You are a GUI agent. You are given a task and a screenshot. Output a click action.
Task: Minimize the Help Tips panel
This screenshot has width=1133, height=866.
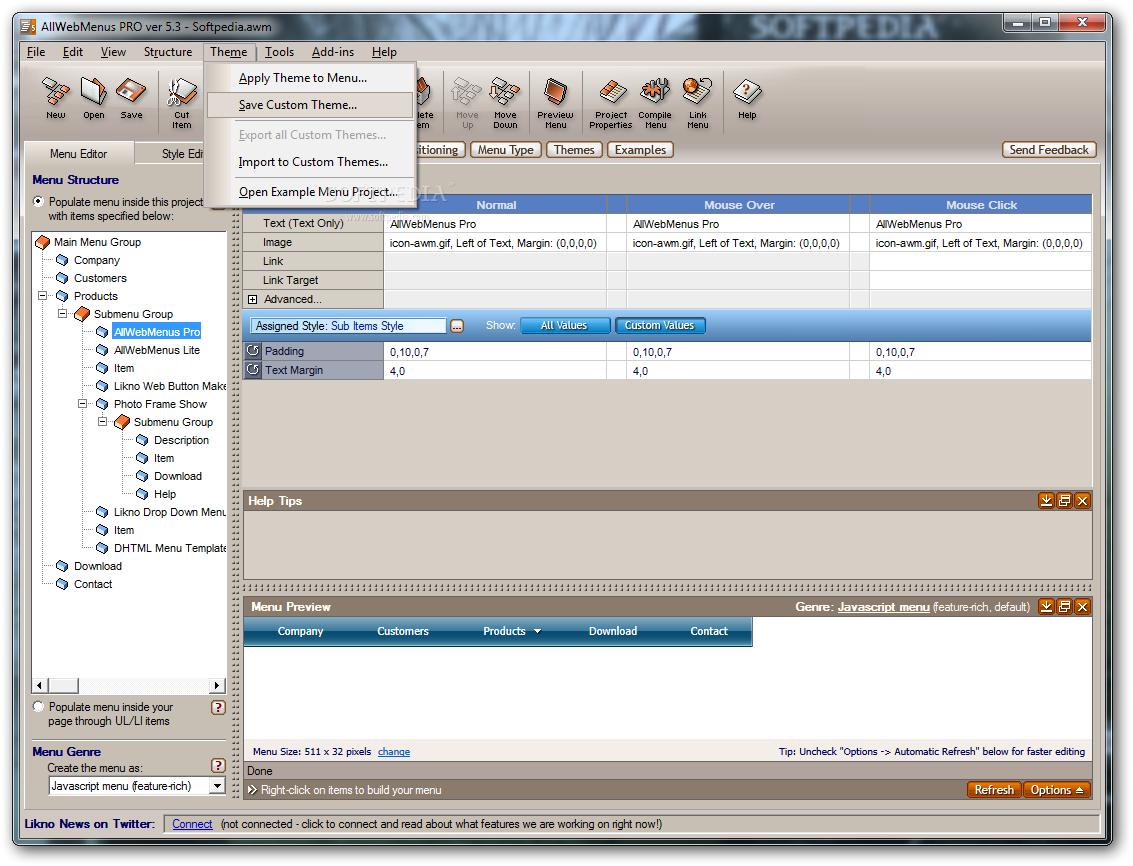pyautogui.click(x=1046, y=500)
